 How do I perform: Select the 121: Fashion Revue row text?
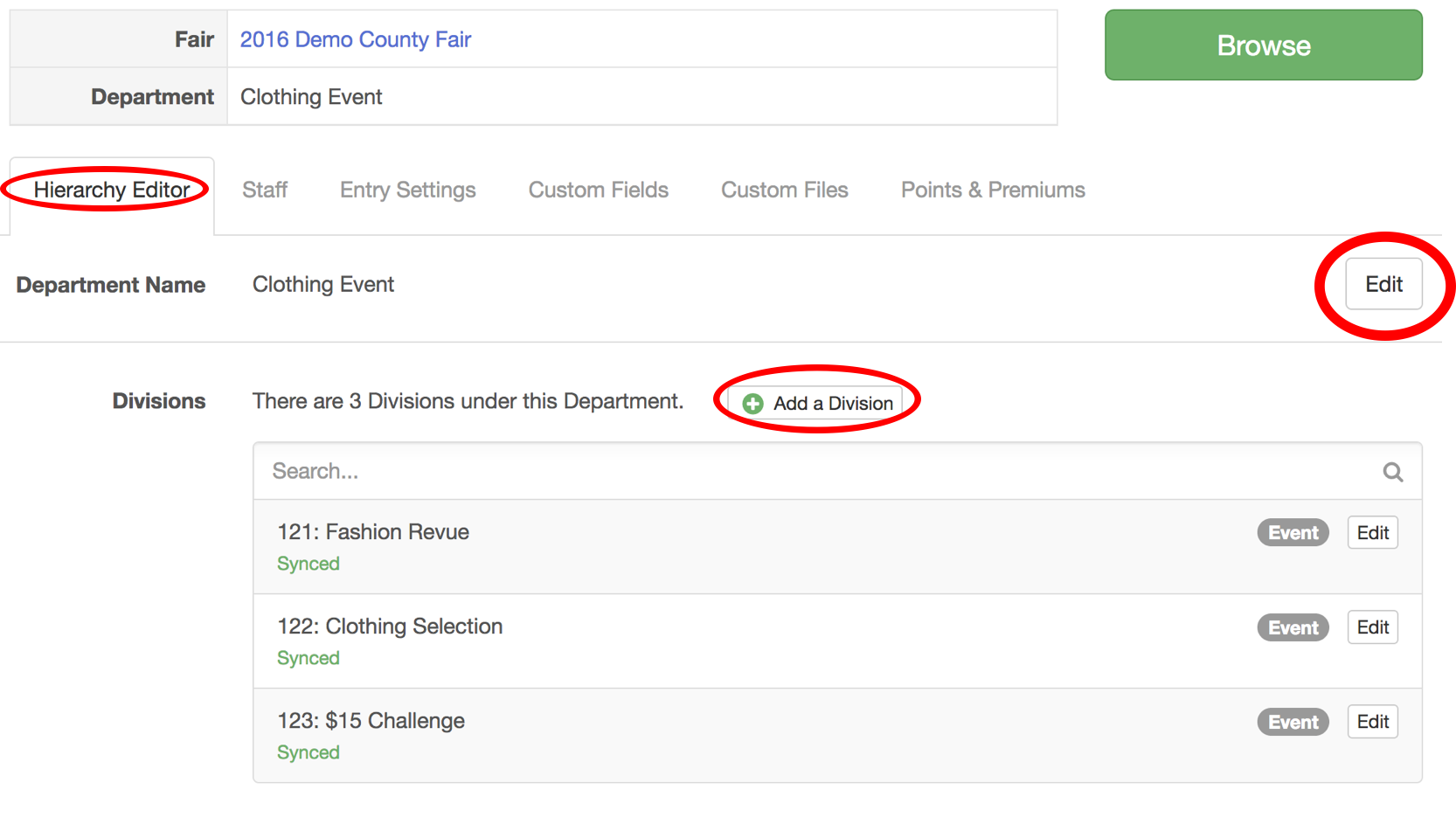[373, 532]
